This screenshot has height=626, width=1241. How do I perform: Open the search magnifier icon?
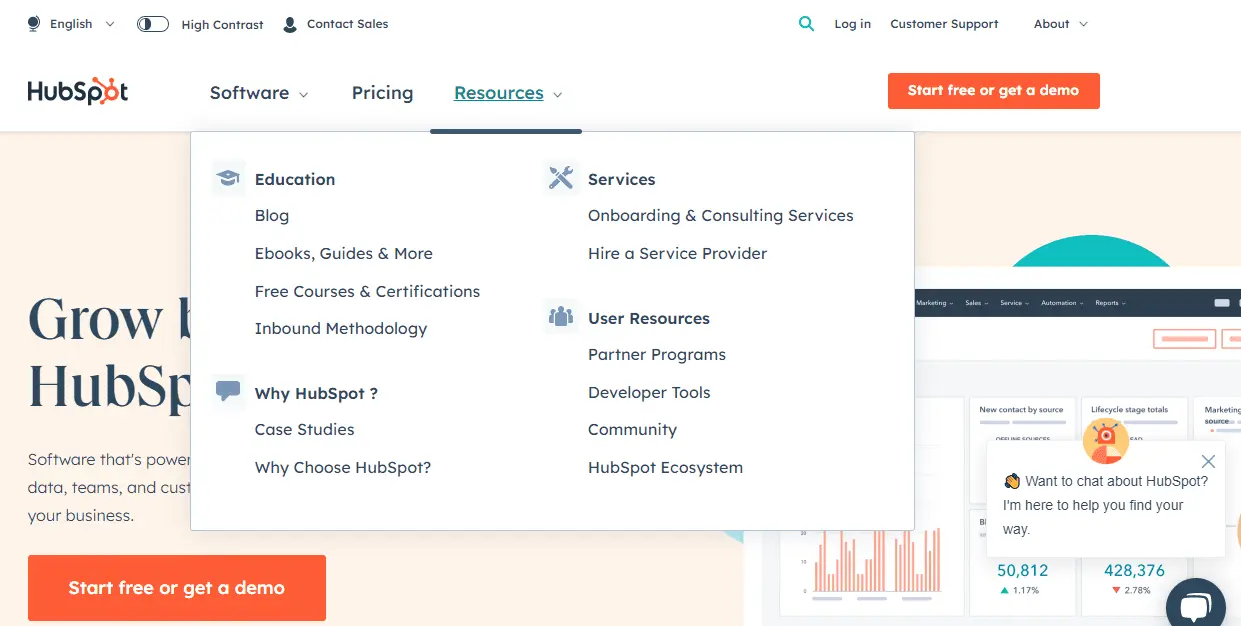[806, 24]
